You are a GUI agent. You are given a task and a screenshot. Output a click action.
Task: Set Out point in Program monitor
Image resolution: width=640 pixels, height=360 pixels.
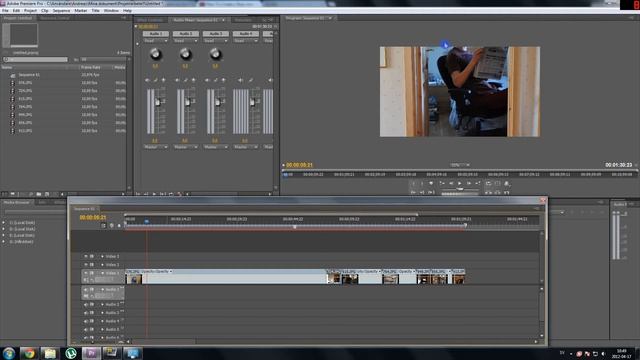422,184
